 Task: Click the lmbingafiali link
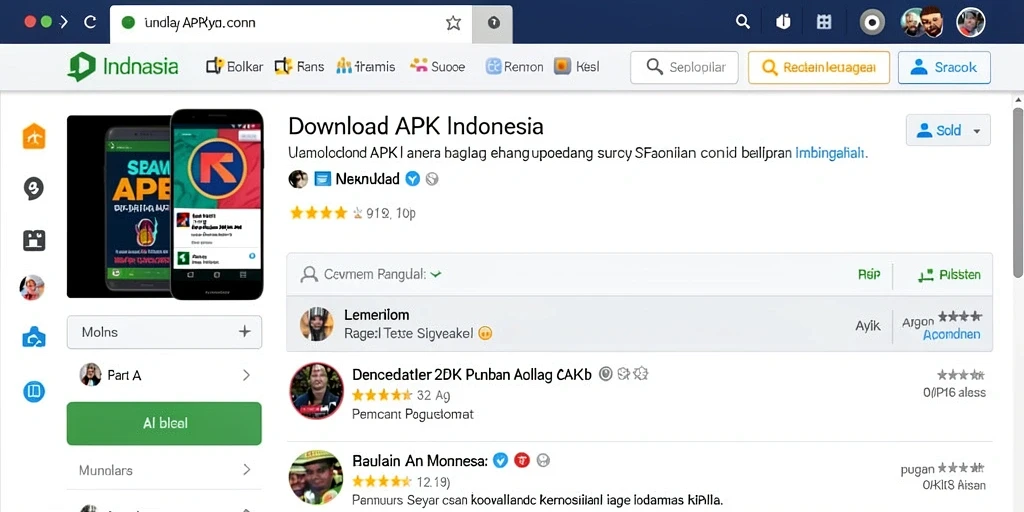831,153
